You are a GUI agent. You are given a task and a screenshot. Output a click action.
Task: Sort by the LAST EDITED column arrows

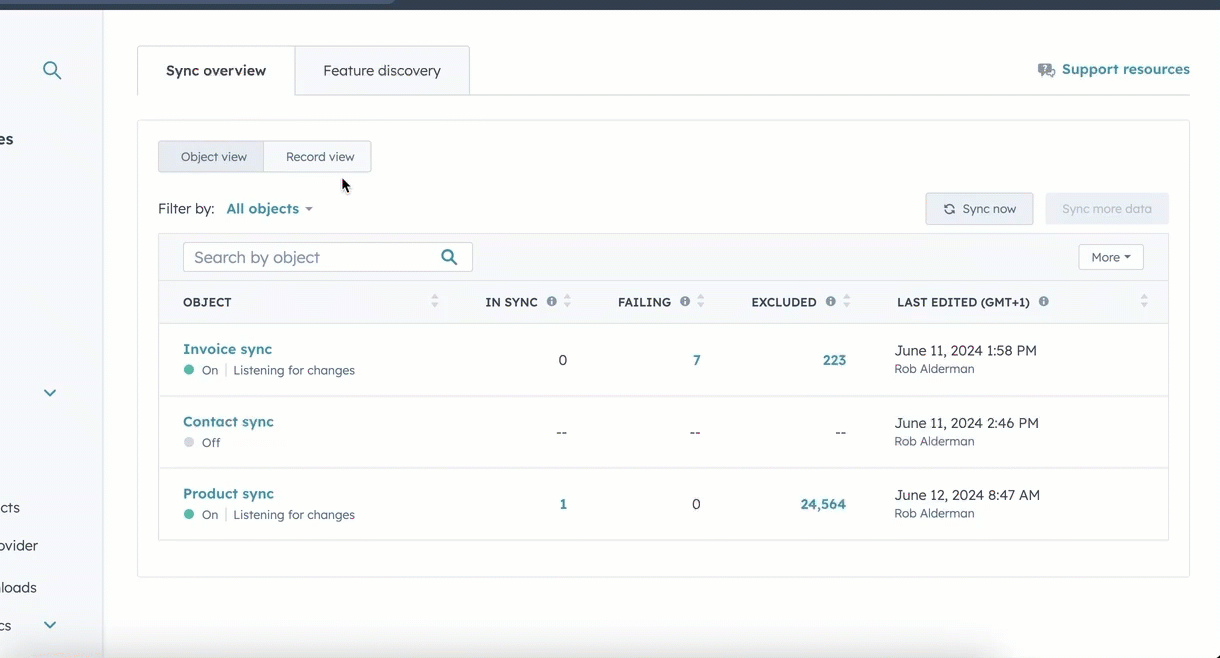click(x=1144, y=301)
